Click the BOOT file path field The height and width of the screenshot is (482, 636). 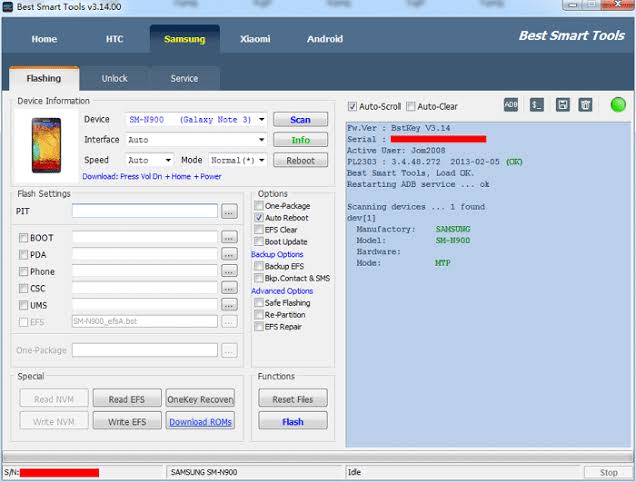pos(145,237)
